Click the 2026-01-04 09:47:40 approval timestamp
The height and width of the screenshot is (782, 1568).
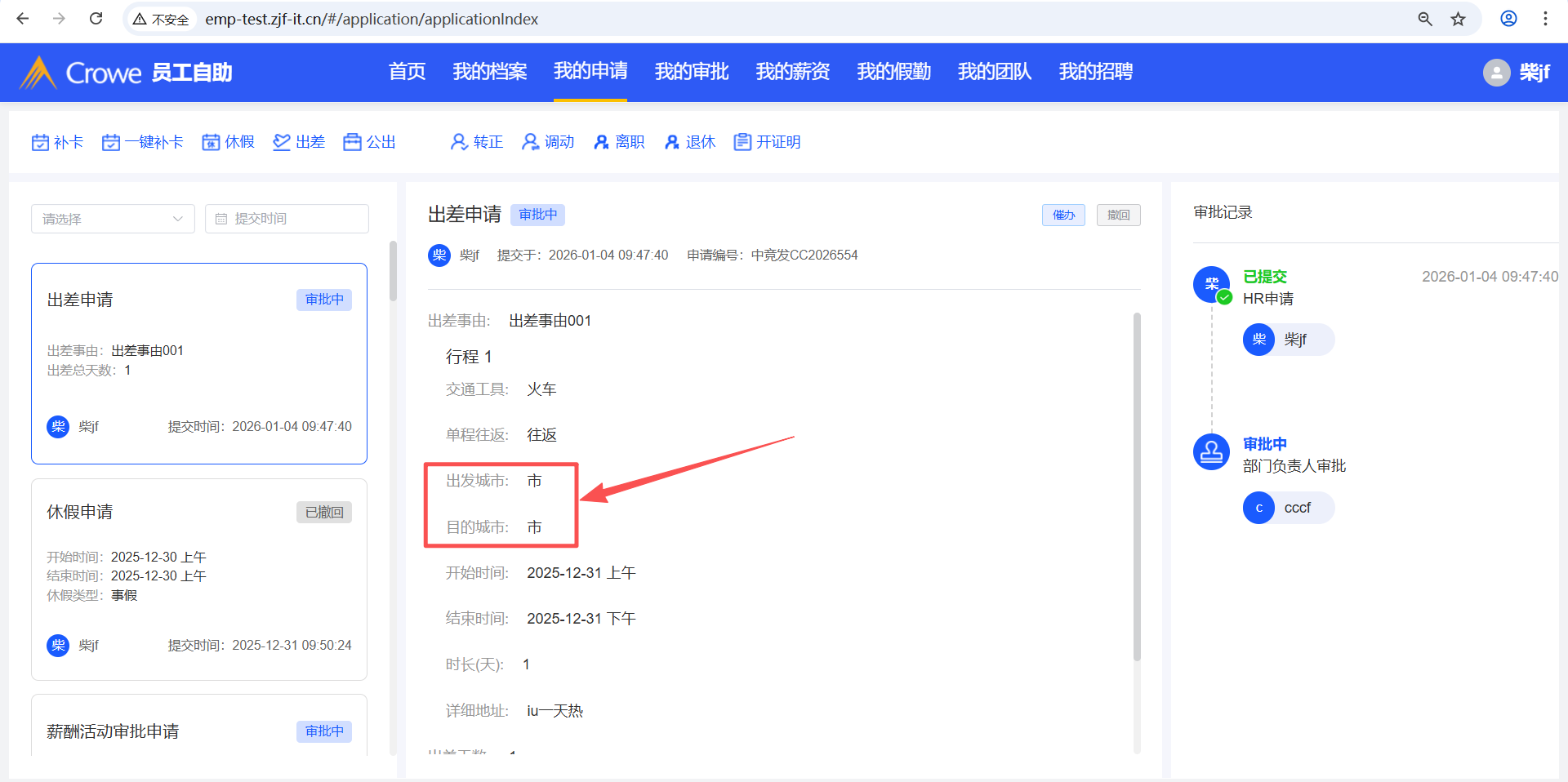(1490, 277)
